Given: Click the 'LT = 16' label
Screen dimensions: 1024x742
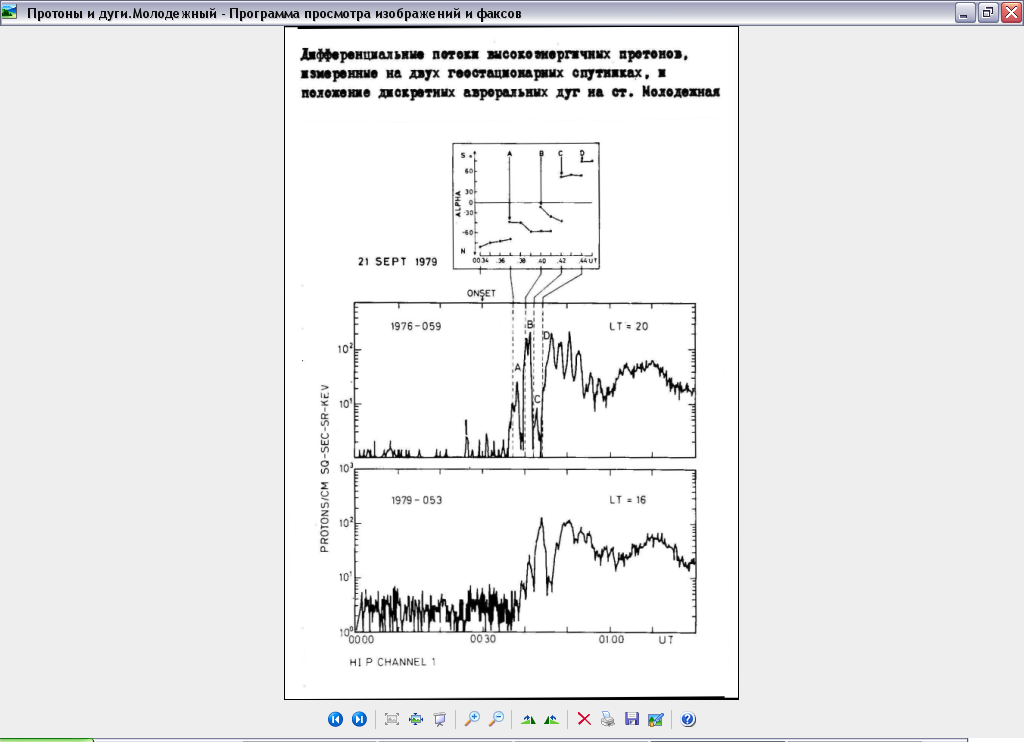Looking at the screenshot, I should (628, 500).
